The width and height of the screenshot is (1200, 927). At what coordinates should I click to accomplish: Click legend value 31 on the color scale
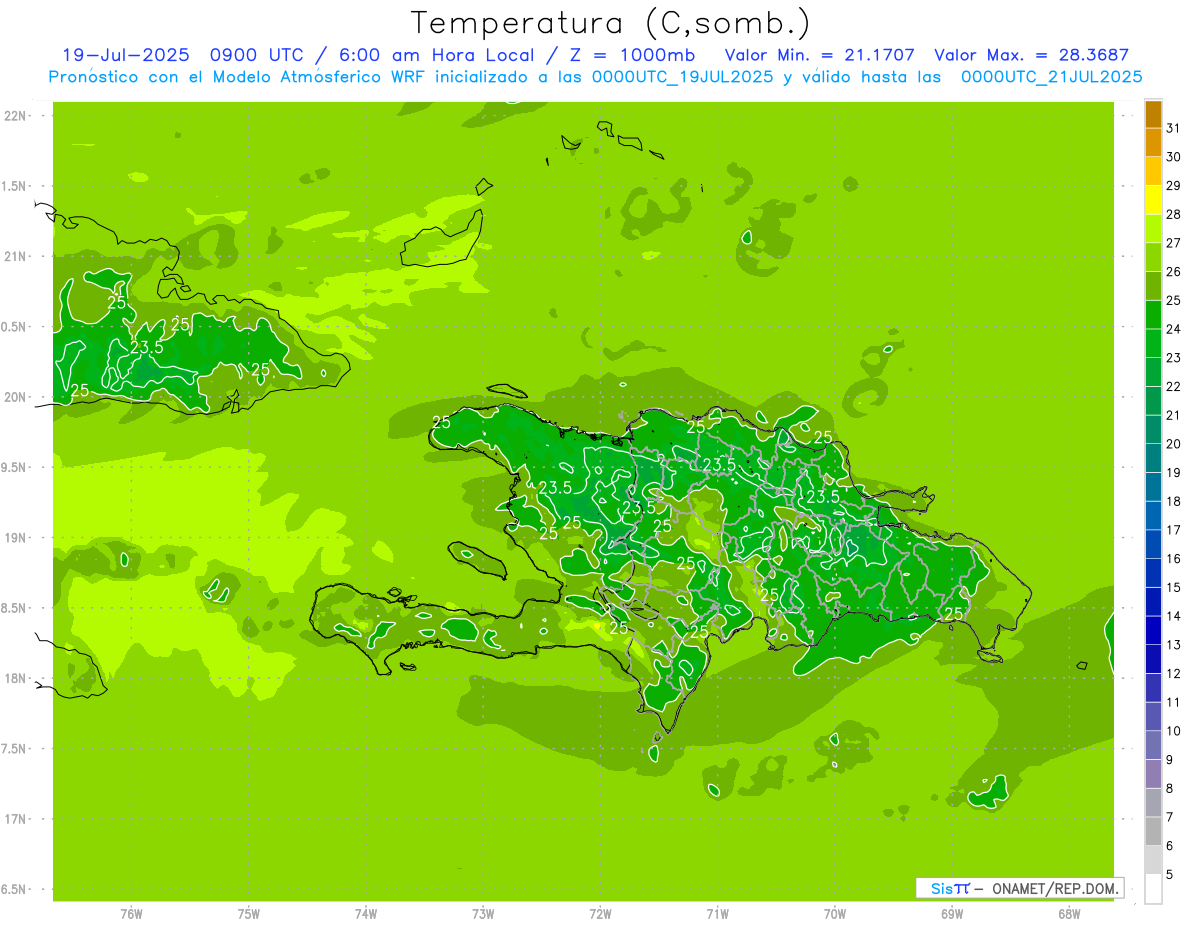[1173, 128]
